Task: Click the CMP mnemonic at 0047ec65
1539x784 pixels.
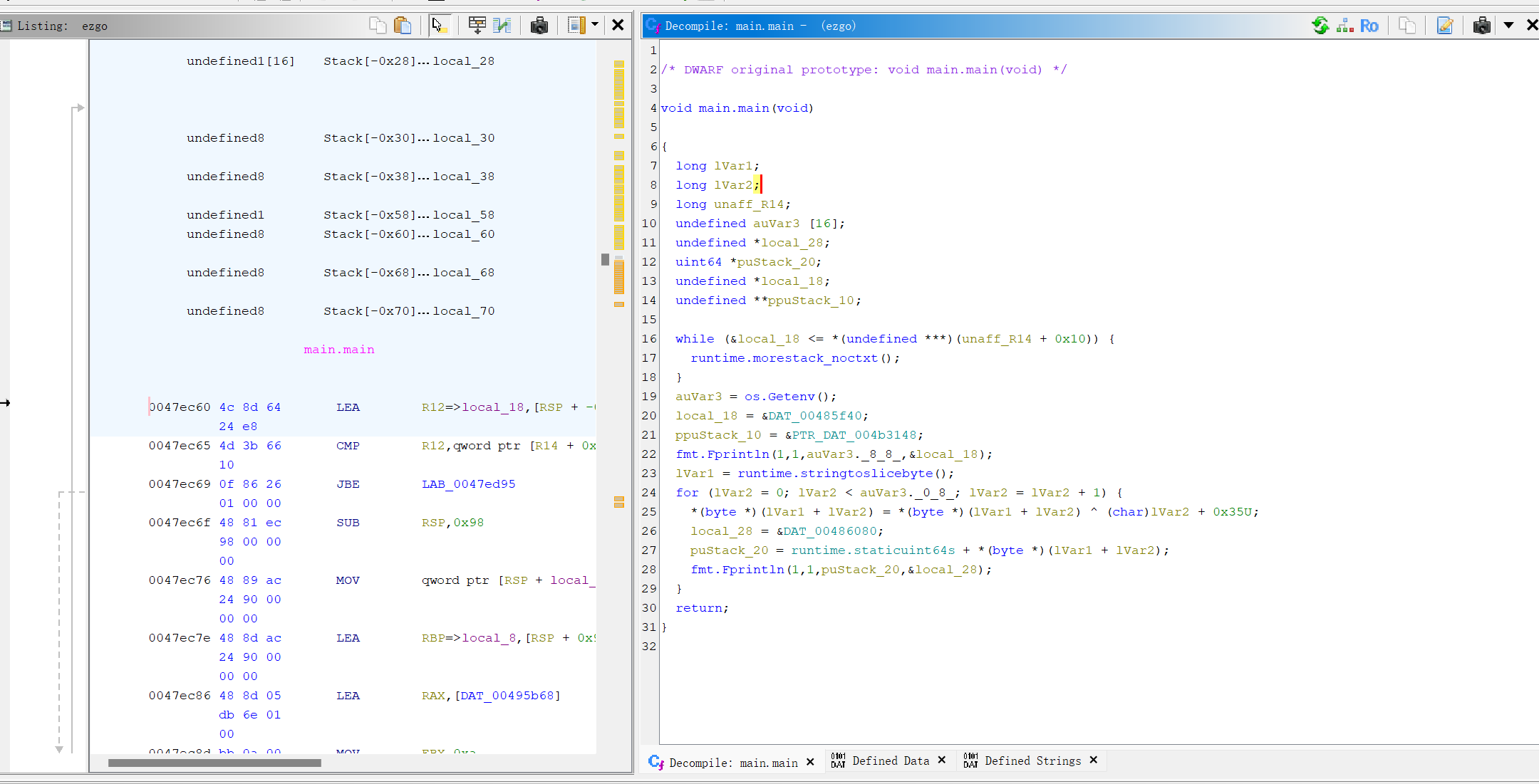Action: pyautogui.click(x=348, y=446)
